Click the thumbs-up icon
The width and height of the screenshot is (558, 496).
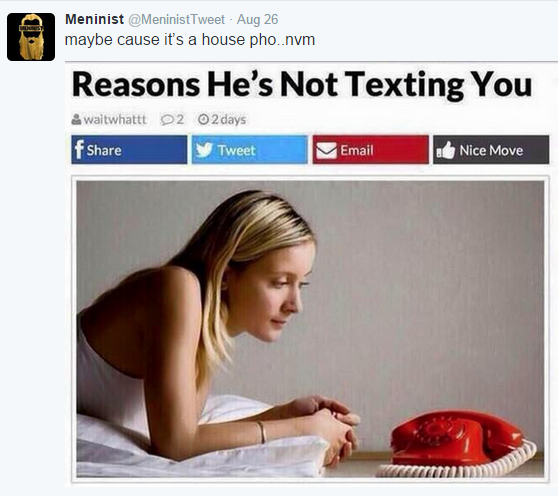(x=446, y=150)
